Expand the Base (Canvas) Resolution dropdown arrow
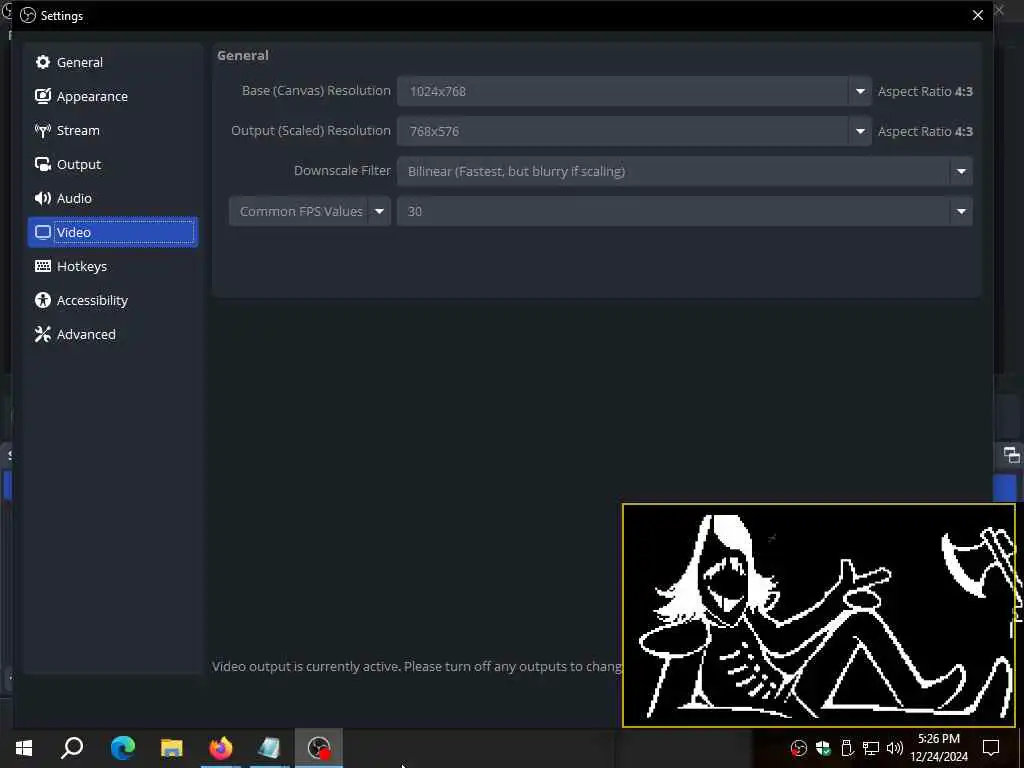Image resolution: width=1024 pixels, height=768 pixels. 860,91
